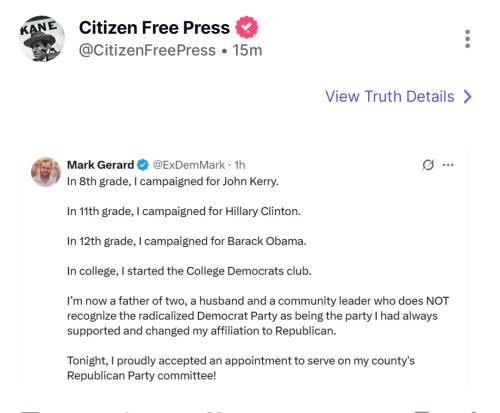This screenshot has height=413, width=500.
Task: Click the Mark Gerard name
Action: tap(100, 165)
